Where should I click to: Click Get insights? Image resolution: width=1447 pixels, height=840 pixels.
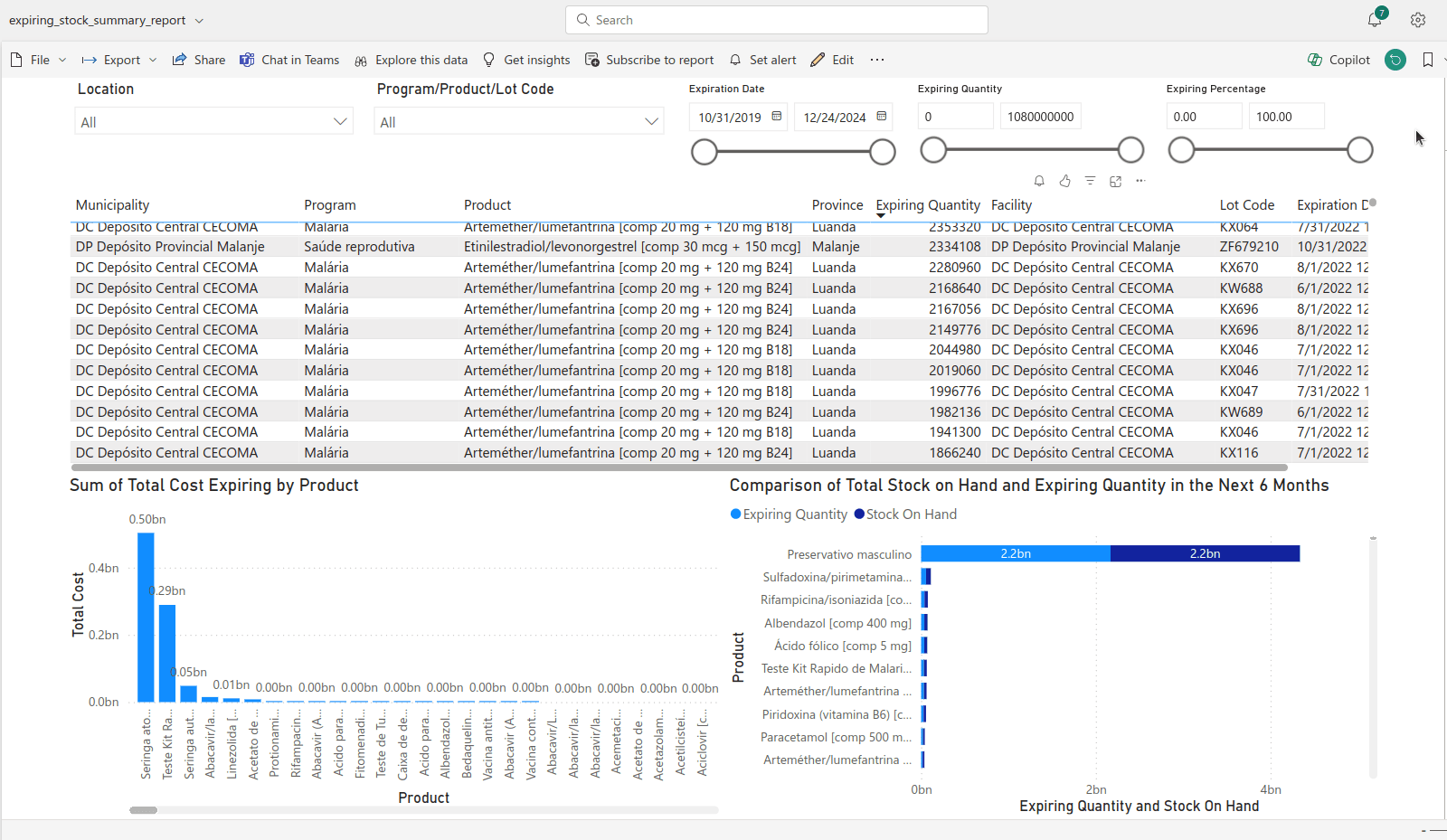pos(526,60)
